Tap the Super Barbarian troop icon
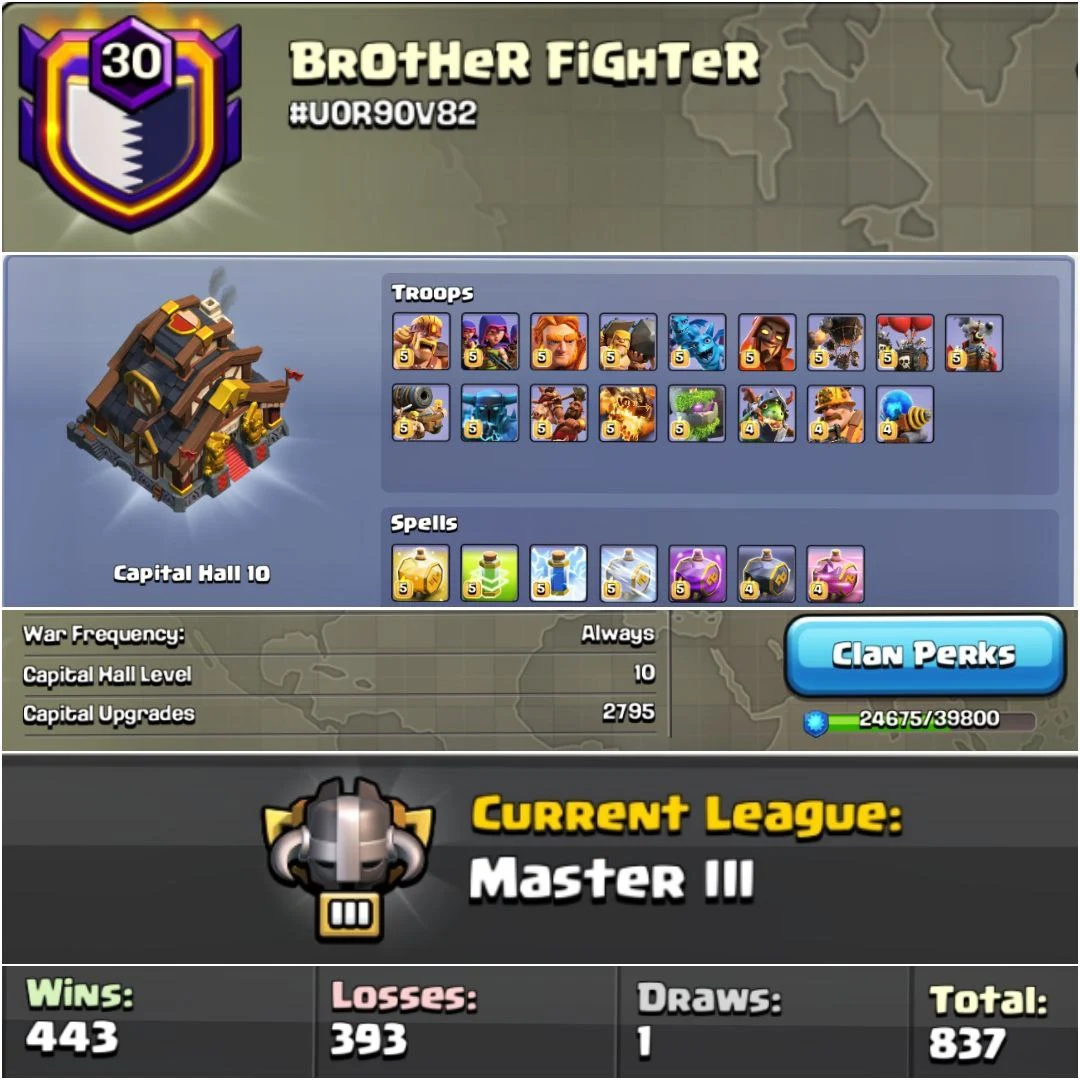The width and height of the screenshot is (1080, 1080). (x=421, y=342)
